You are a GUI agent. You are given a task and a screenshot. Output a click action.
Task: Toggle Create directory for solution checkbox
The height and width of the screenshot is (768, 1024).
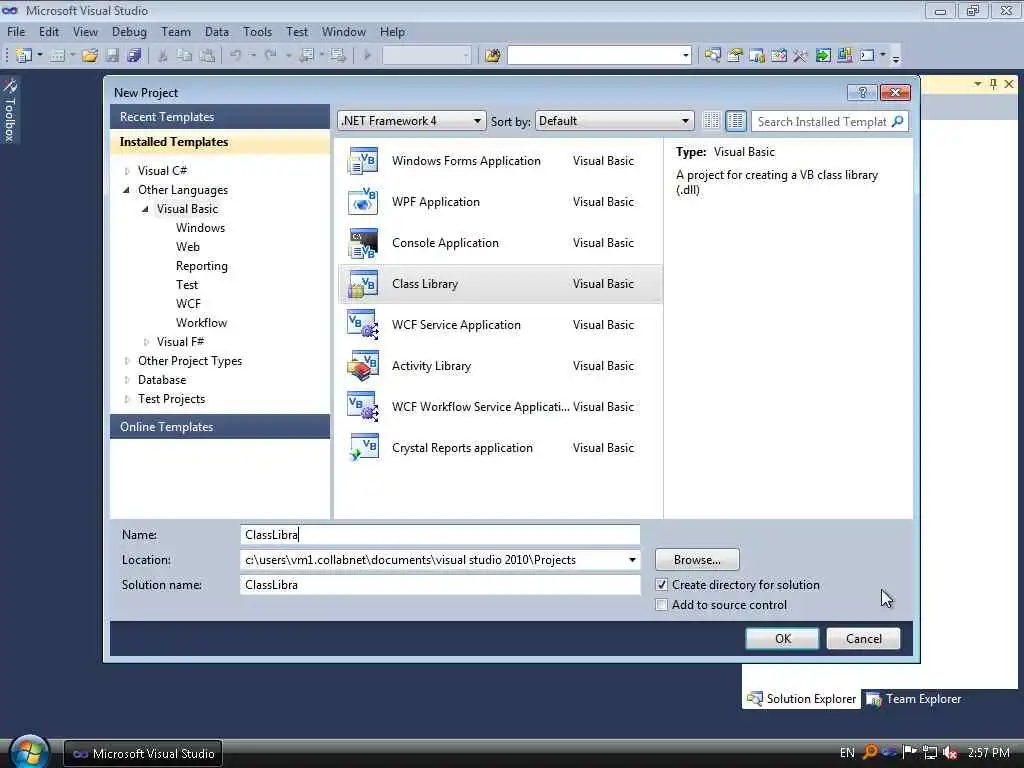coord(662,584)
